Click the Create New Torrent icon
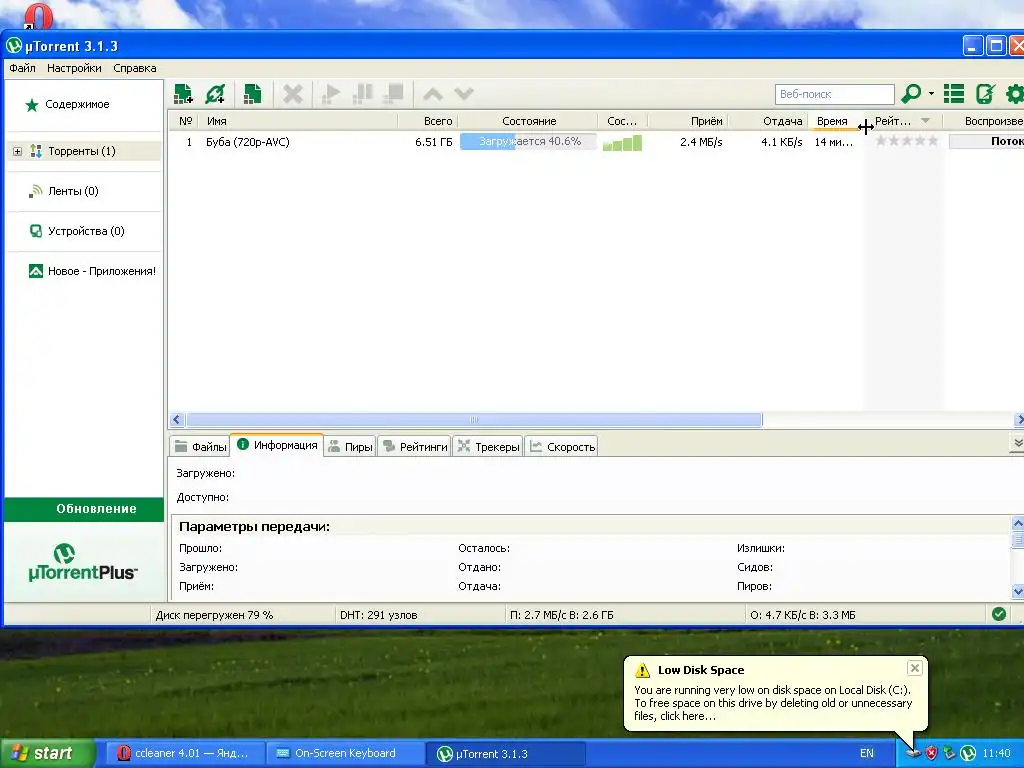Image resolution: width=1024 pixels, height=768 pixels. point(252,94)
